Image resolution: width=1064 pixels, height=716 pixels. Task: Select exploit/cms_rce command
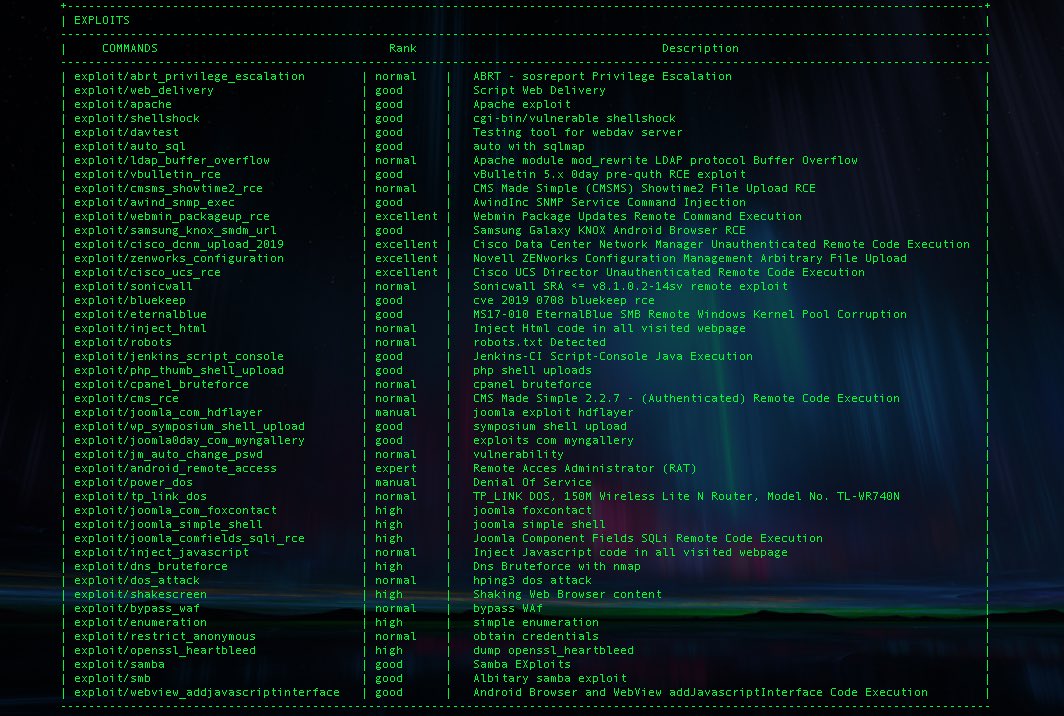(x=126, y=398)
